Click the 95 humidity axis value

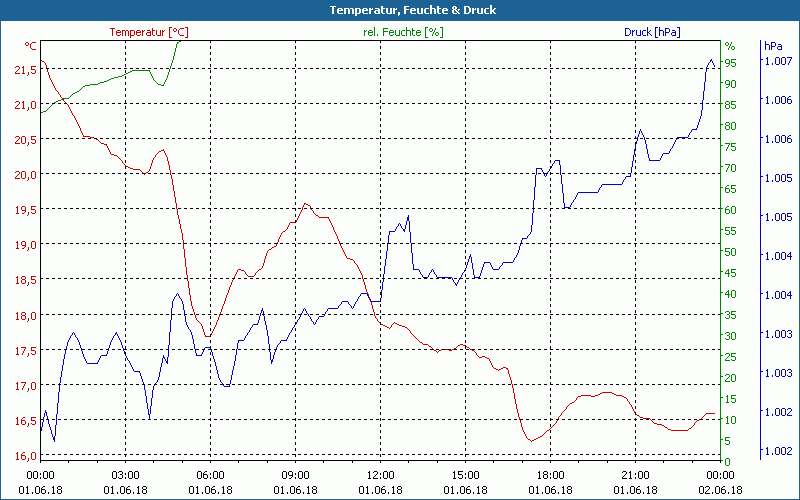click(x=731, y=63)
